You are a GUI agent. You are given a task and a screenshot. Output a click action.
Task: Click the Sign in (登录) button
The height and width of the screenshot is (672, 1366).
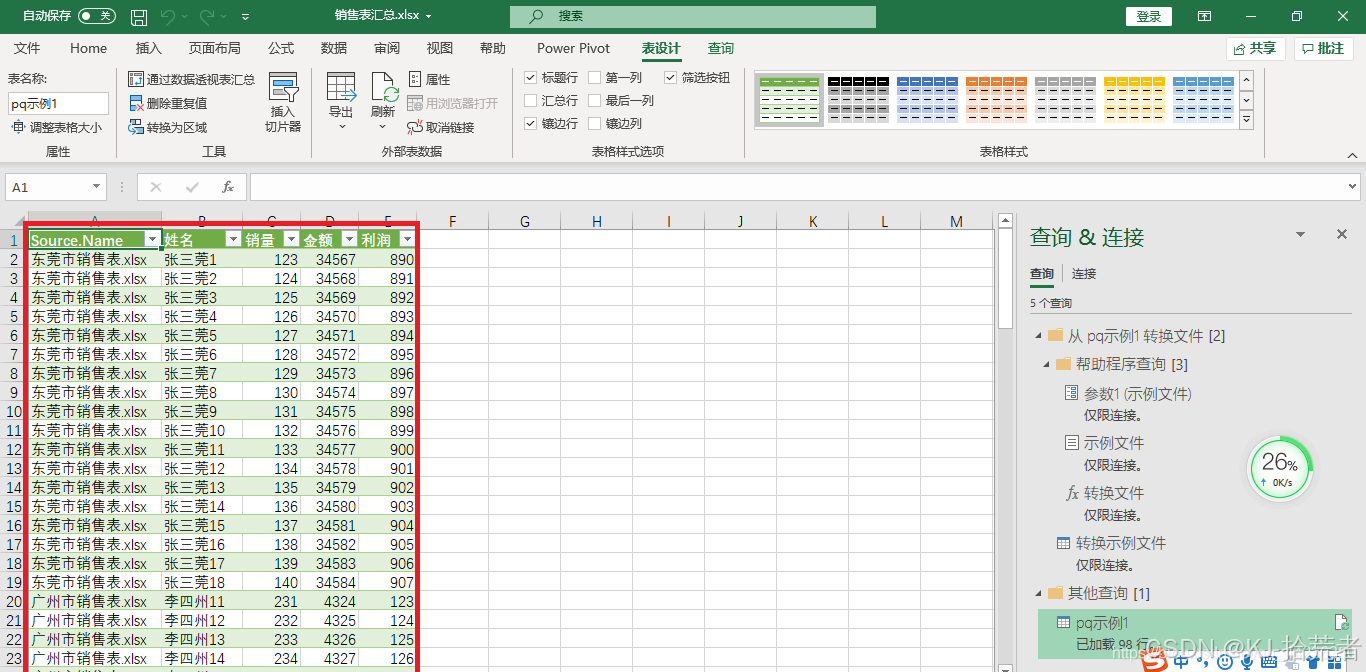point(1149,17)
